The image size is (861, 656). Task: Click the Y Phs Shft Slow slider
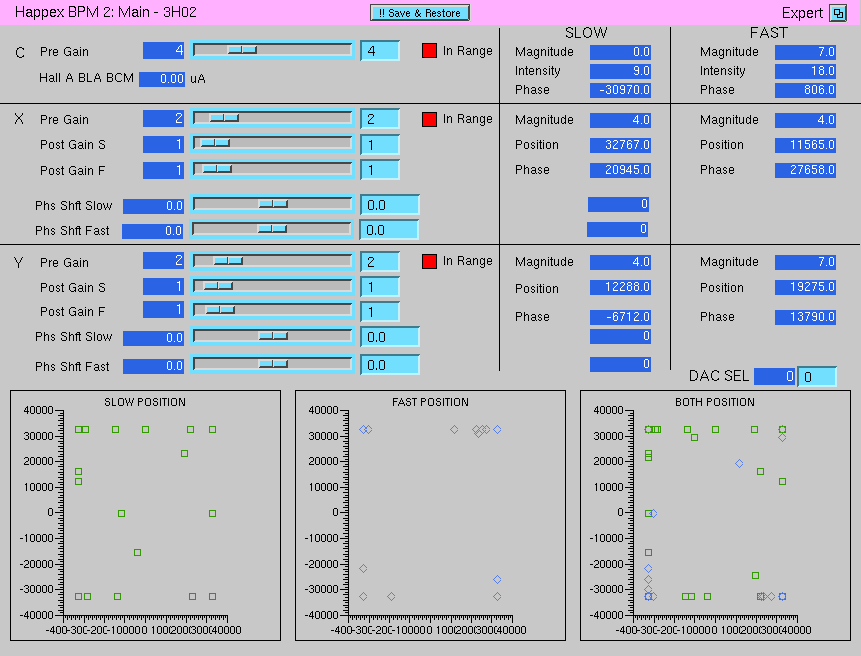tap(272, 336)
